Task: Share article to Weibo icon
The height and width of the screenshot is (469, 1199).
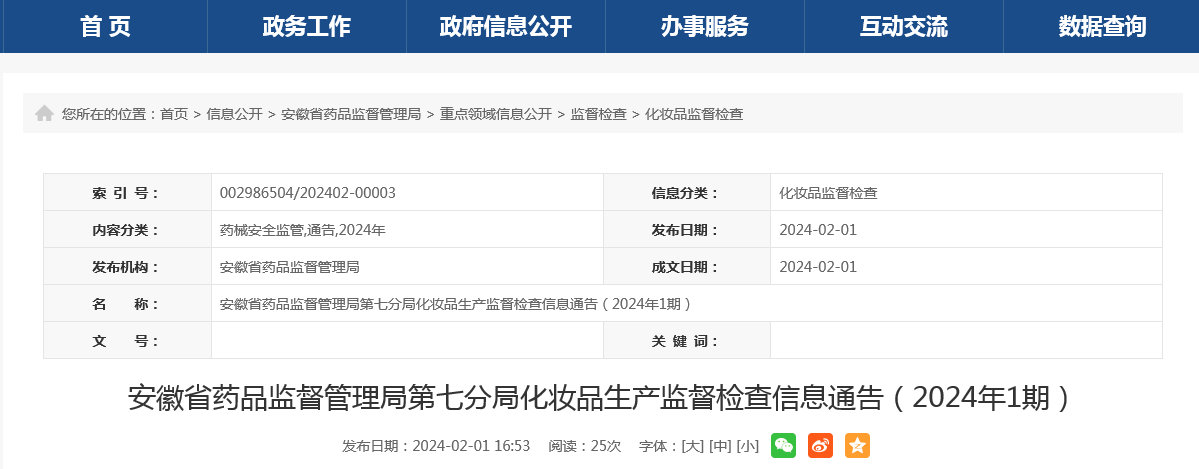Action: click(820, 445)
